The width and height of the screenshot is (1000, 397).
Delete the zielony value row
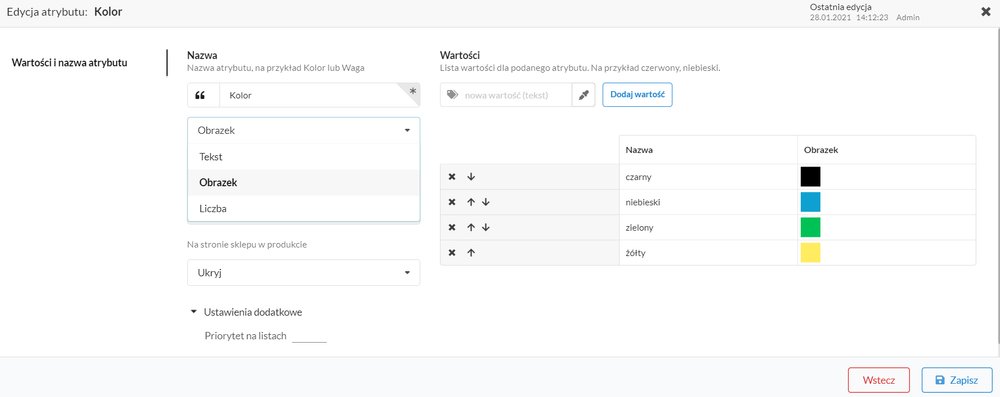click(452, 228)
